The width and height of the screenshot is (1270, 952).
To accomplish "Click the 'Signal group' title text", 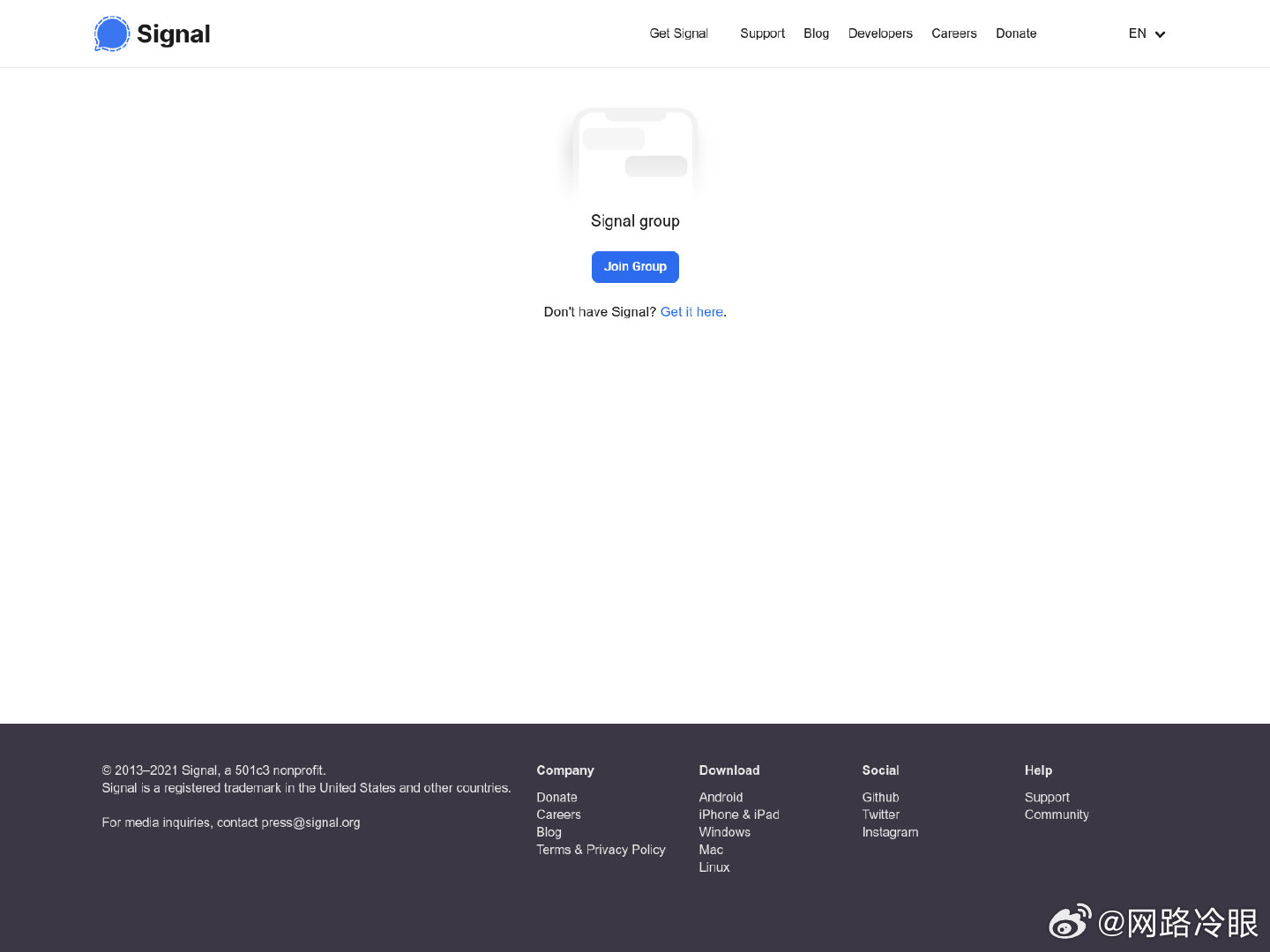I will [x=635, y=221].
